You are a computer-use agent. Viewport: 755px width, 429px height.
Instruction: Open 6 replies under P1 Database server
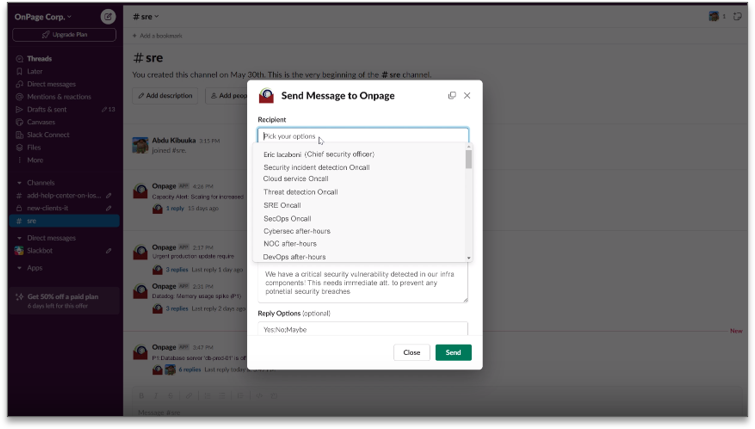(189, 370)
